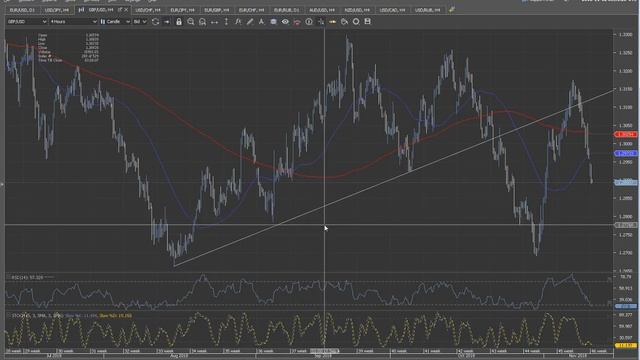The width and height of the screenshot is (640, 360).
Task: Click the current price label on price axis
Action: pos(626,182)
